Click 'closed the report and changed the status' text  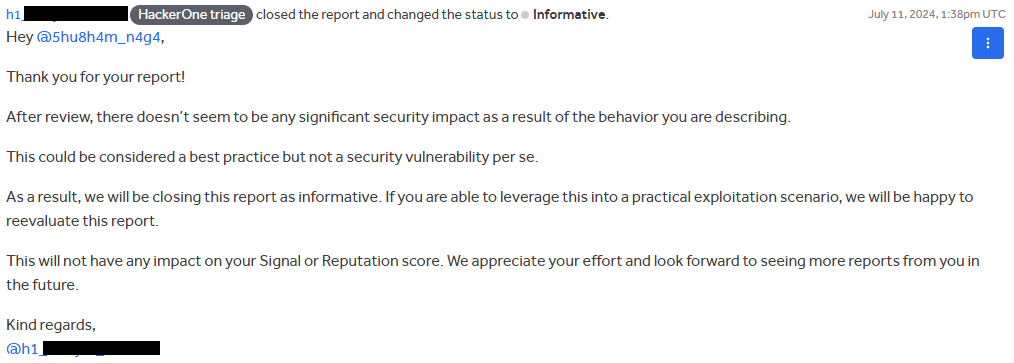click(x=387, y=14)
